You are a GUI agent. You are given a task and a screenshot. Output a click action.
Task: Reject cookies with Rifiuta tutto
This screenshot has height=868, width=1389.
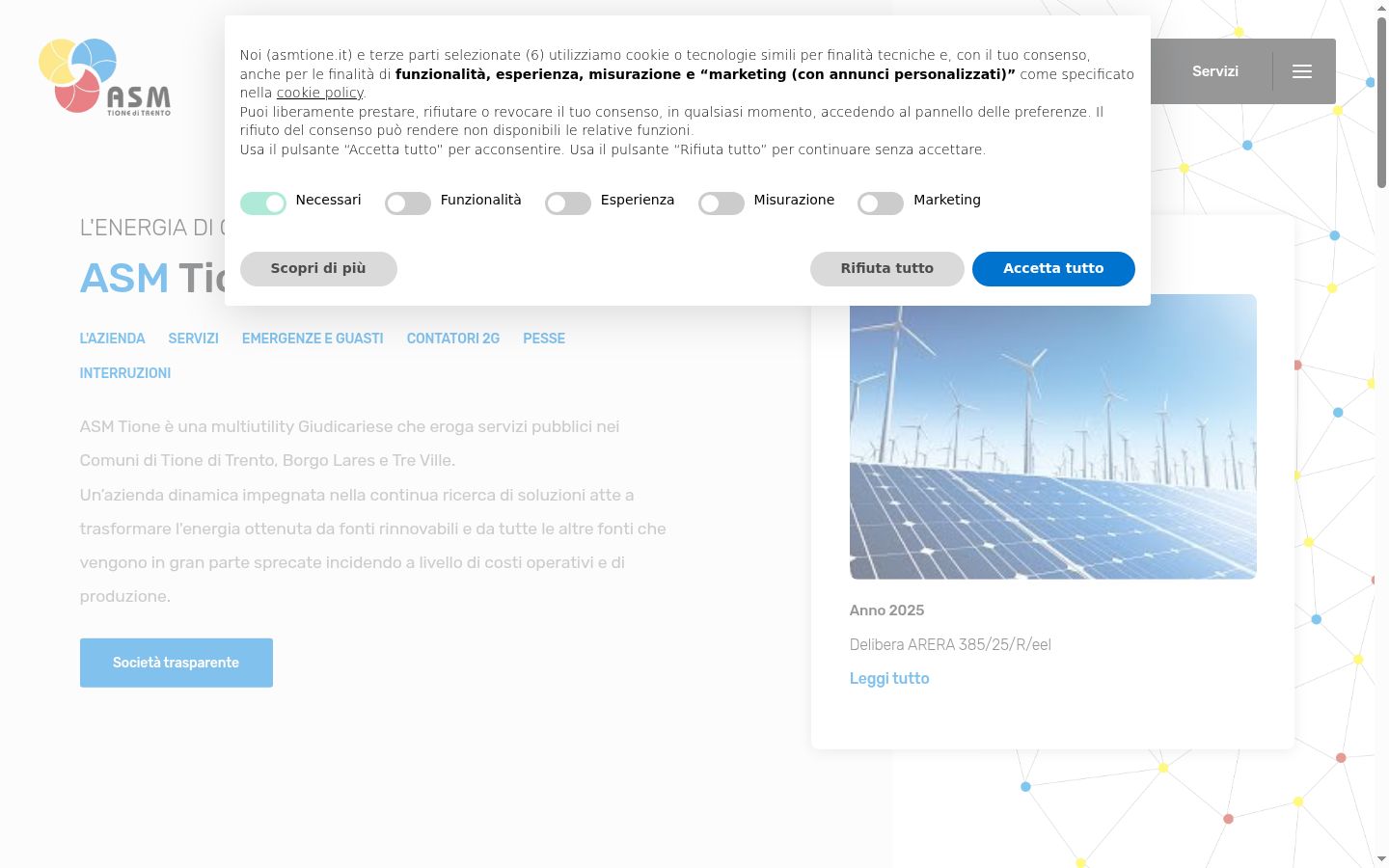click(x=887, y=269)
